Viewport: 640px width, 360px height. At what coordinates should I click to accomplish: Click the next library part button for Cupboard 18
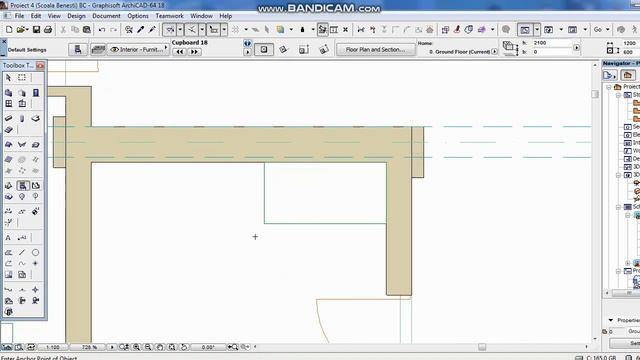coord(194,52)
